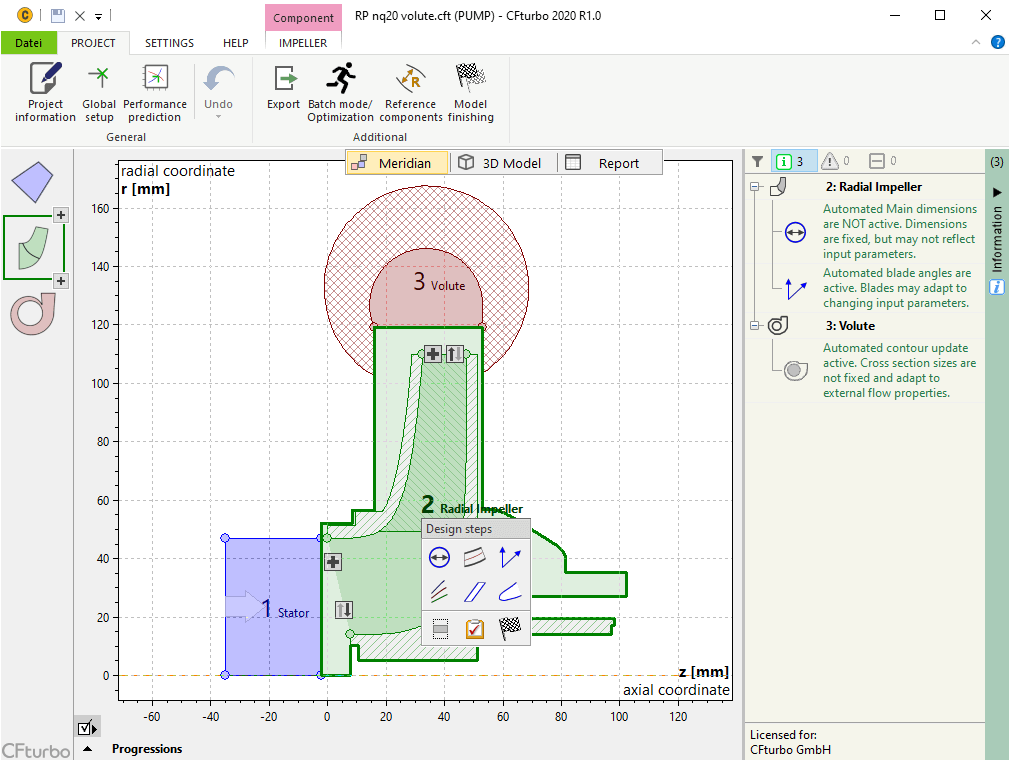Collapse the Volute tree node
Image resolution: width=1010 pixels, height=761 pixels.
[x=754, y=325]
